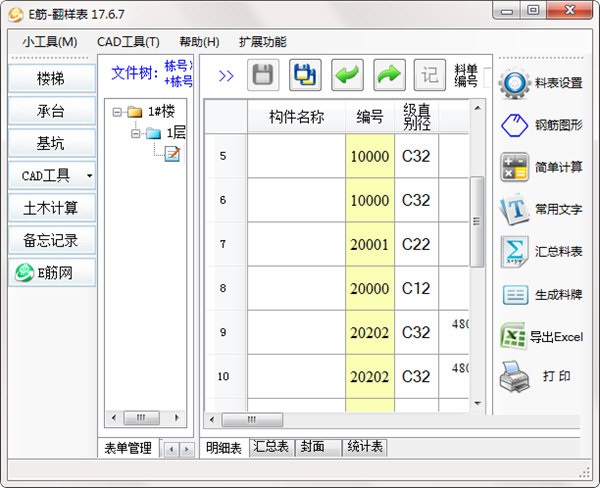Switch to the 统计表 tab
Screen dimensions: 600x488
(x=365, y=447)
